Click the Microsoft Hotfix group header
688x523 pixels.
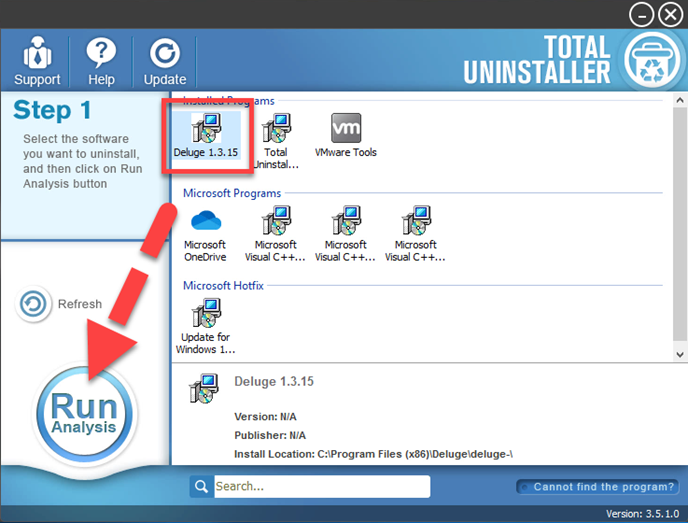[x=223, y=286]
